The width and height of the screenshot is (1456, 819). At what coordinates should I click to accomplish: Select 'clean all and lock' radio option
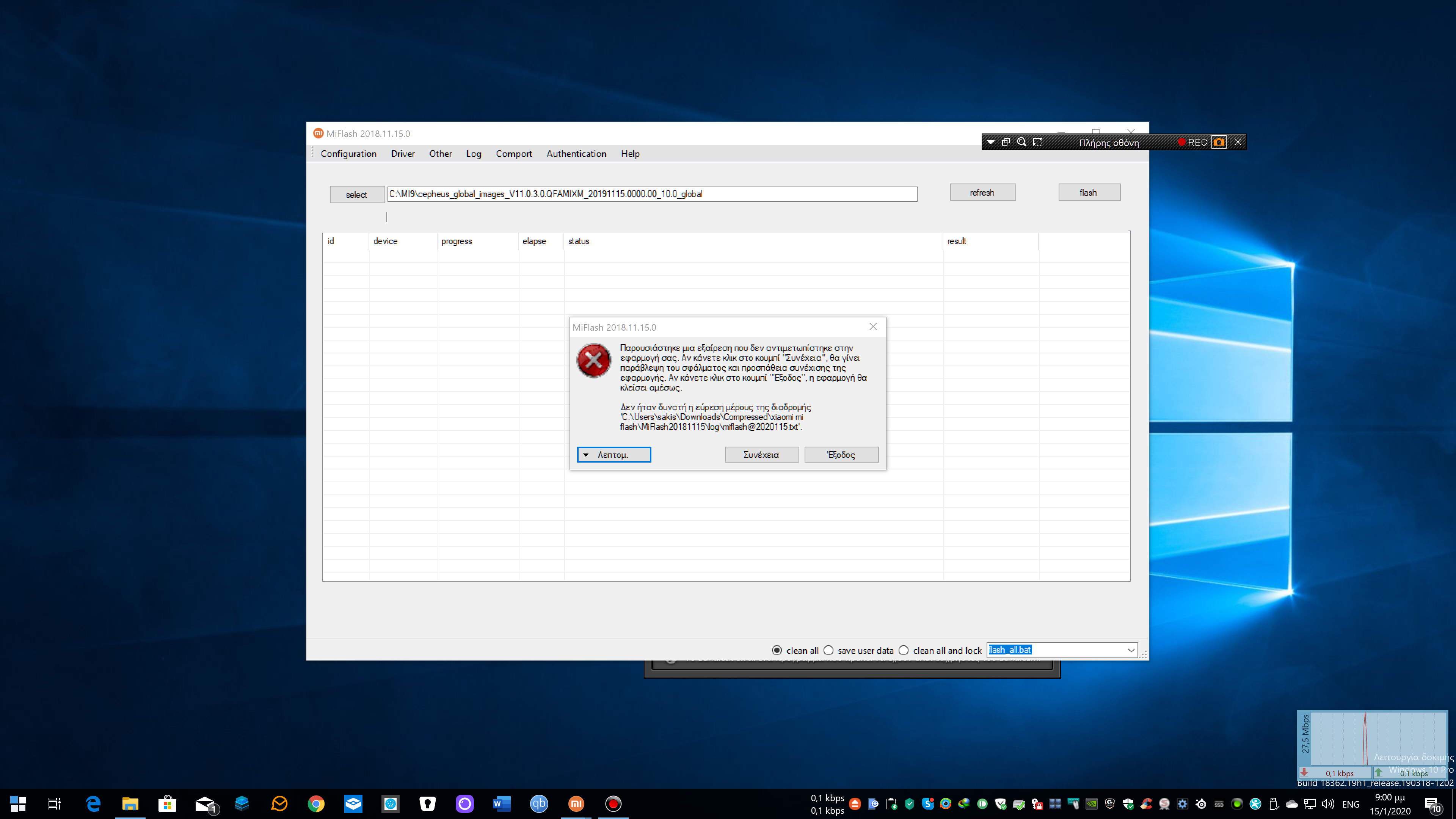[904, 650]
